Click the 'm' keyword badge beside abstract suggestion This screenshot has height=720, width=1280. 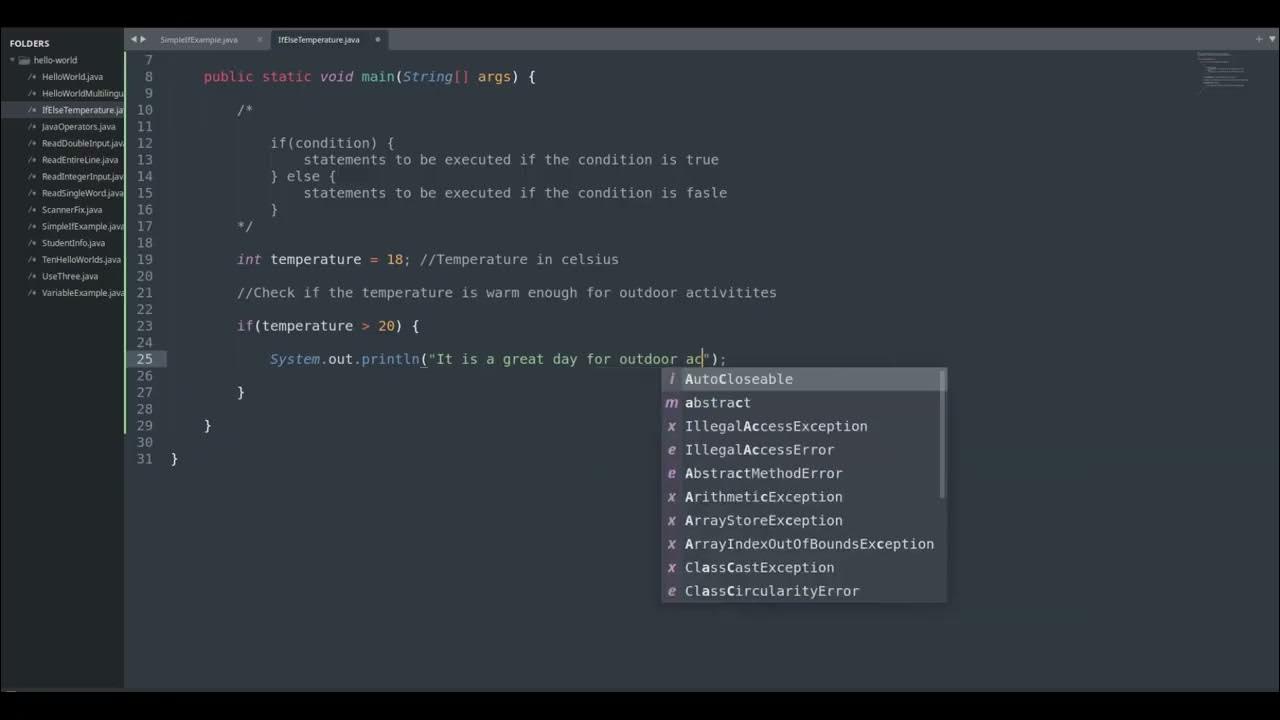tap(670, 402)
